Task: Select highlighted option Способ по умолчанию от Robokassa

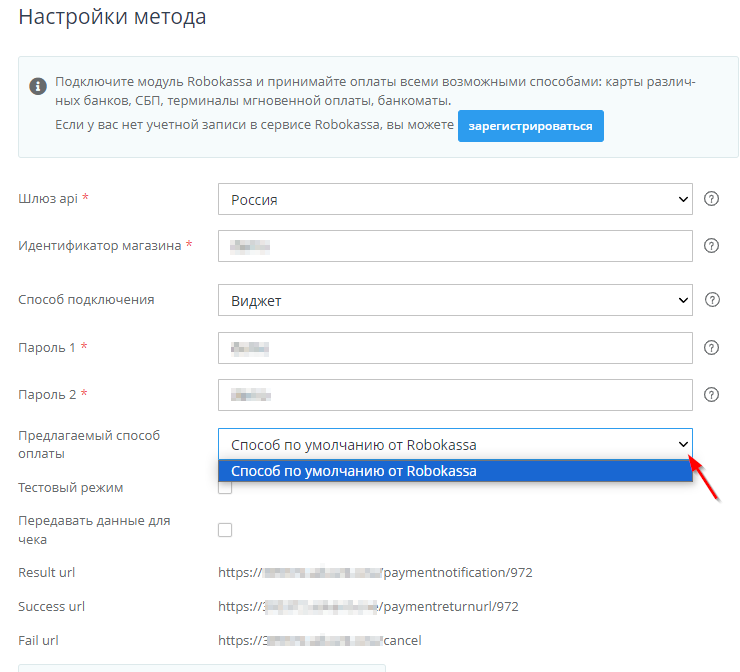Action: pos(455,471)
